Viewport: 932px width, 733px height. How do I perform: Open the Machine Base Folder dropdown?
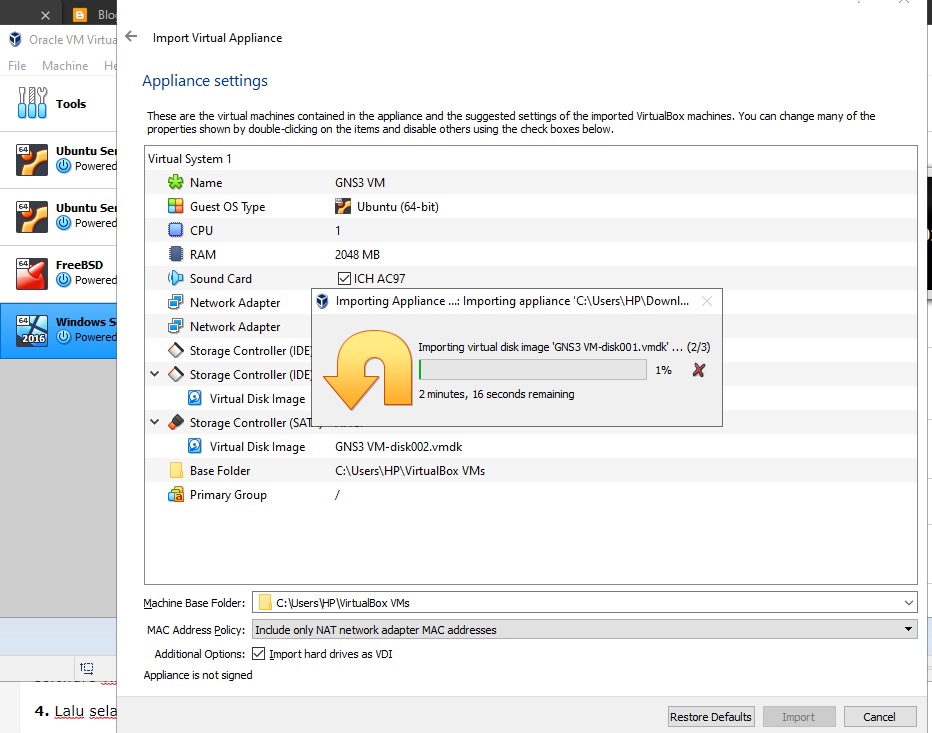tap(908, 603)
